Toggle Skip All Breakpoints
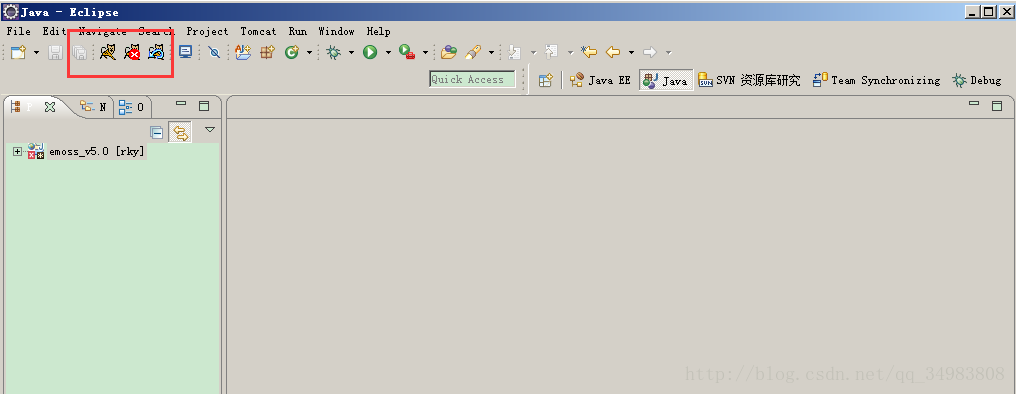This screenshot has height=394, width=1016. tap(214, 52)
